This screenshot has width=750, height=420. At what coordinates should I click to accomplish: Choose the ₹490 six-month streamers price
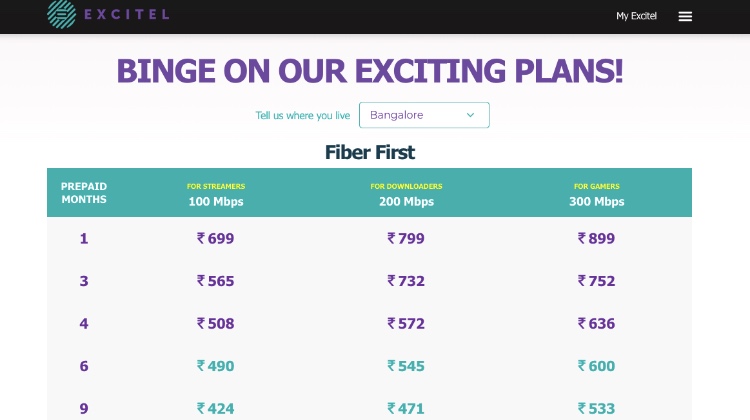tap(215, 366)
